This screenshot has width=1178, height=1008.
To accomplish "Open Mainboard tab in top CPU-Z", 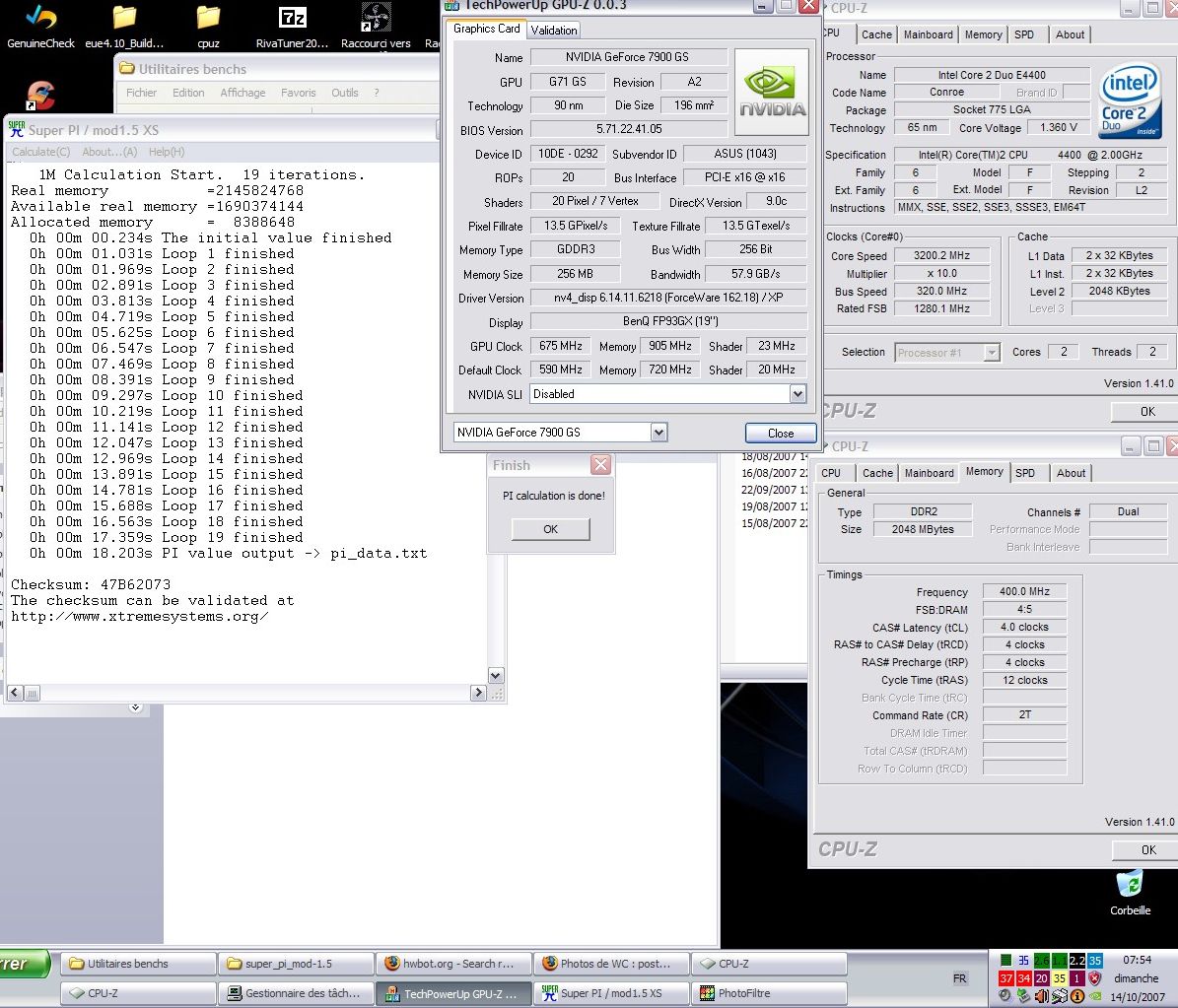I will 928,34.
